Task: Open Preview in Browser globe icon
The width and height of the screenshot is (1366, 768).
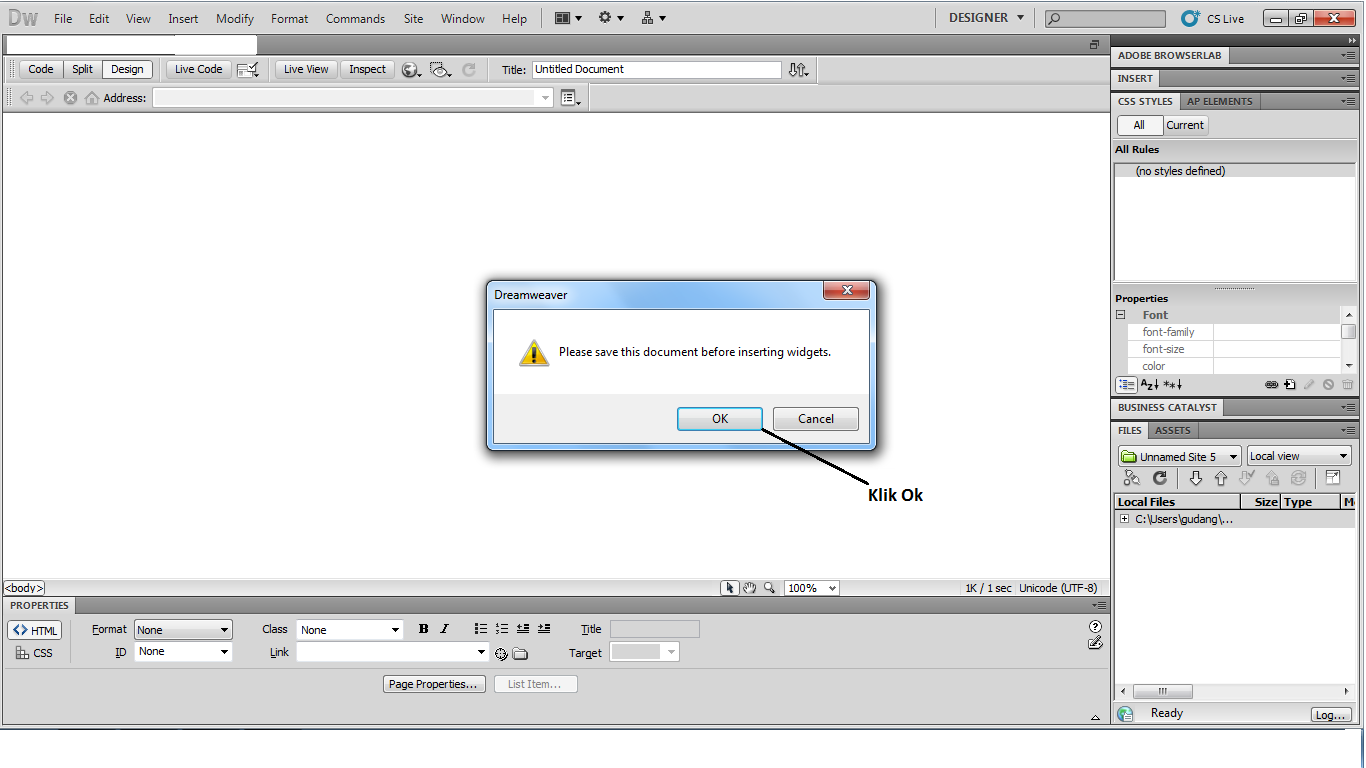Action: (x=411, y=70)
